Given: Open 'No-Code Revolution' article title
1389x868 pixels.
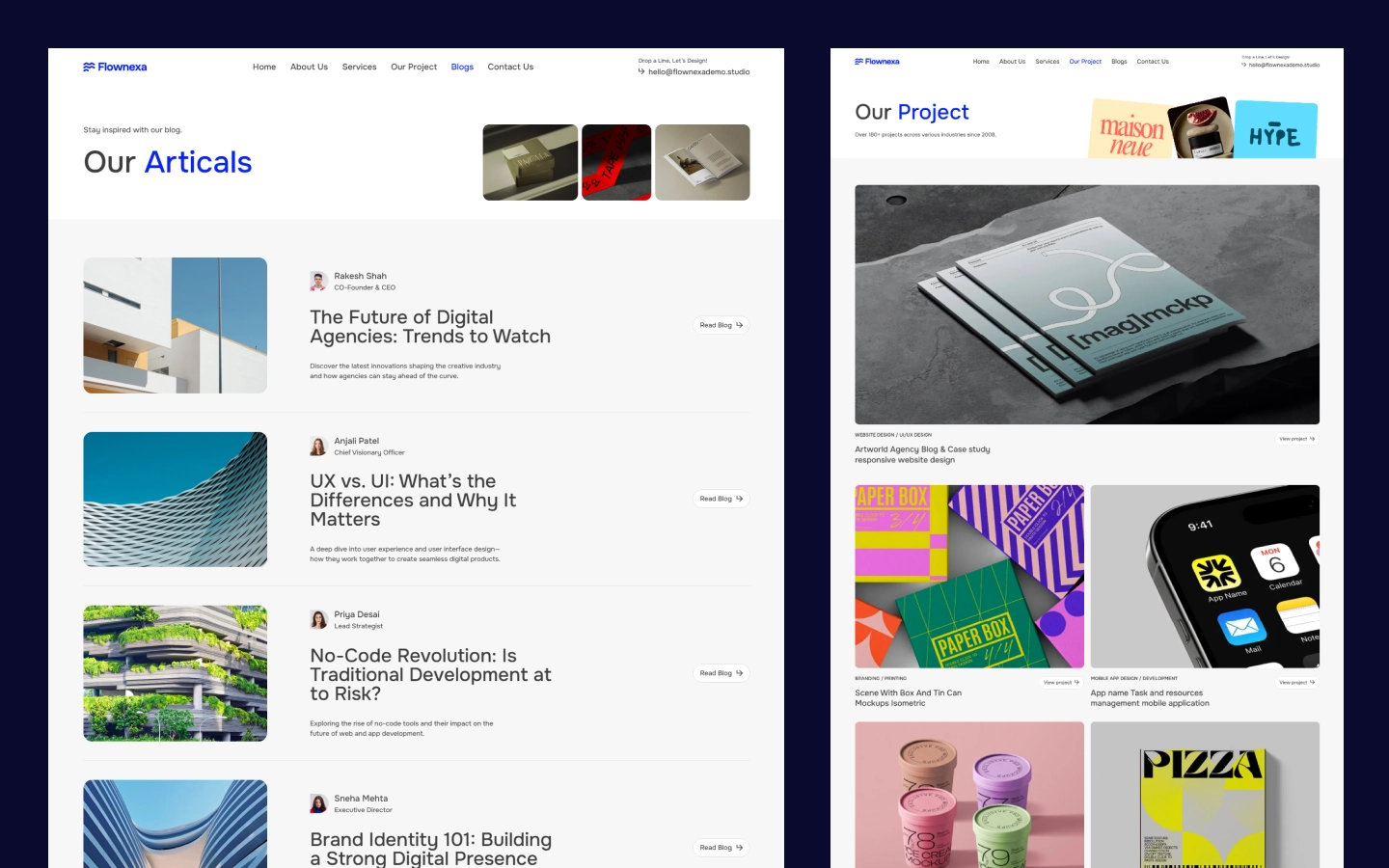Looking at the screenshot, I should (430, 675).
